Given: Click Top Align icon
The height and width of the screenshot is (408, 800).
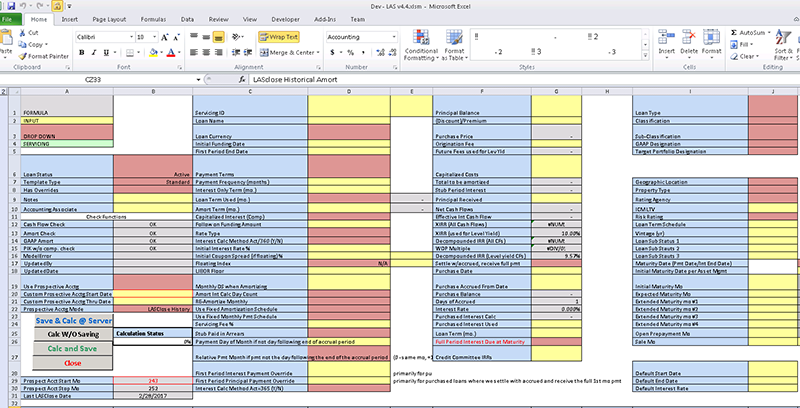Looking at the screenshot, I should [194, 37].
